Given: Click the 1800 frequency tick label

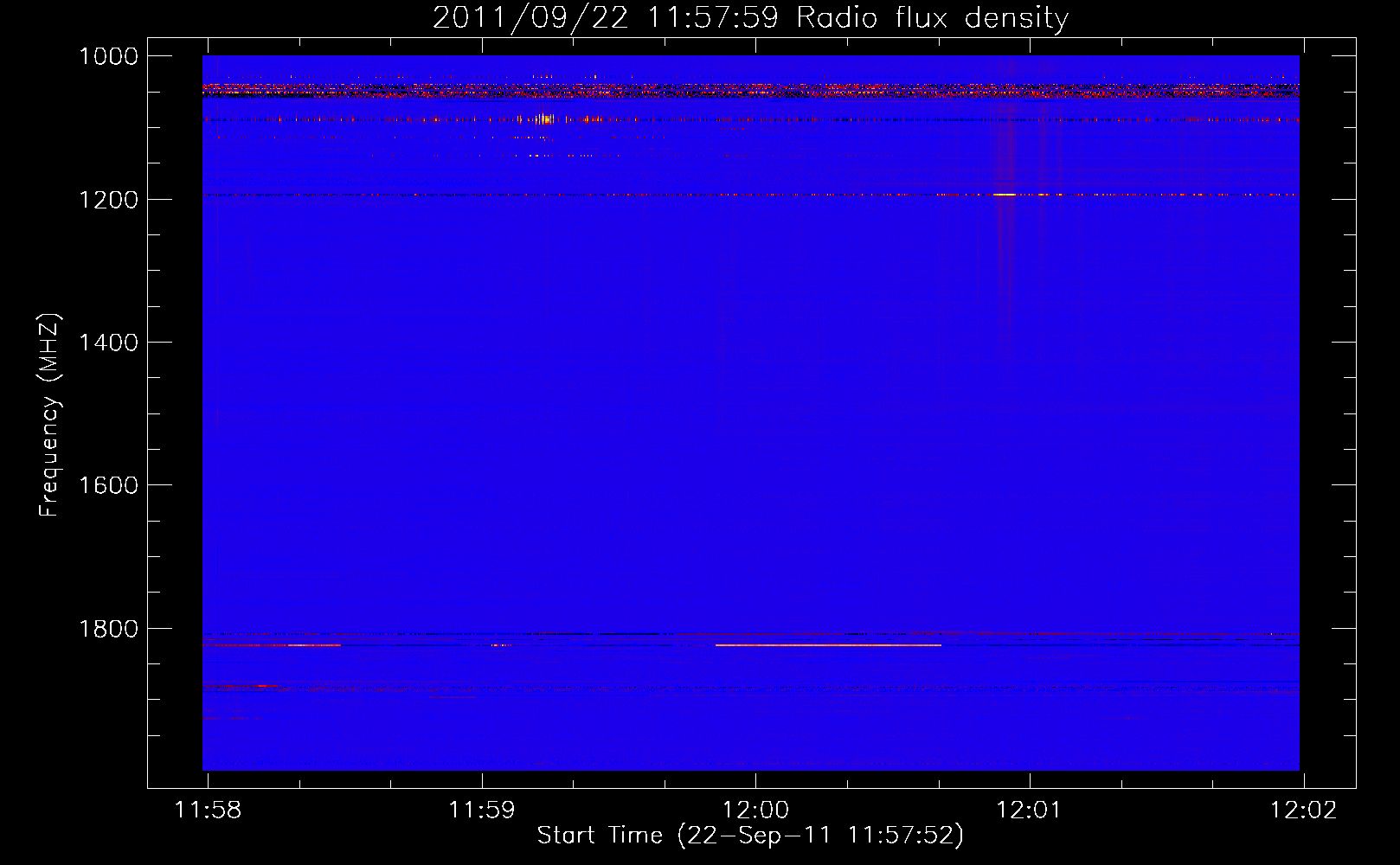Looking at the screenshot, I should pyautogui.click(x=108, y=629).
